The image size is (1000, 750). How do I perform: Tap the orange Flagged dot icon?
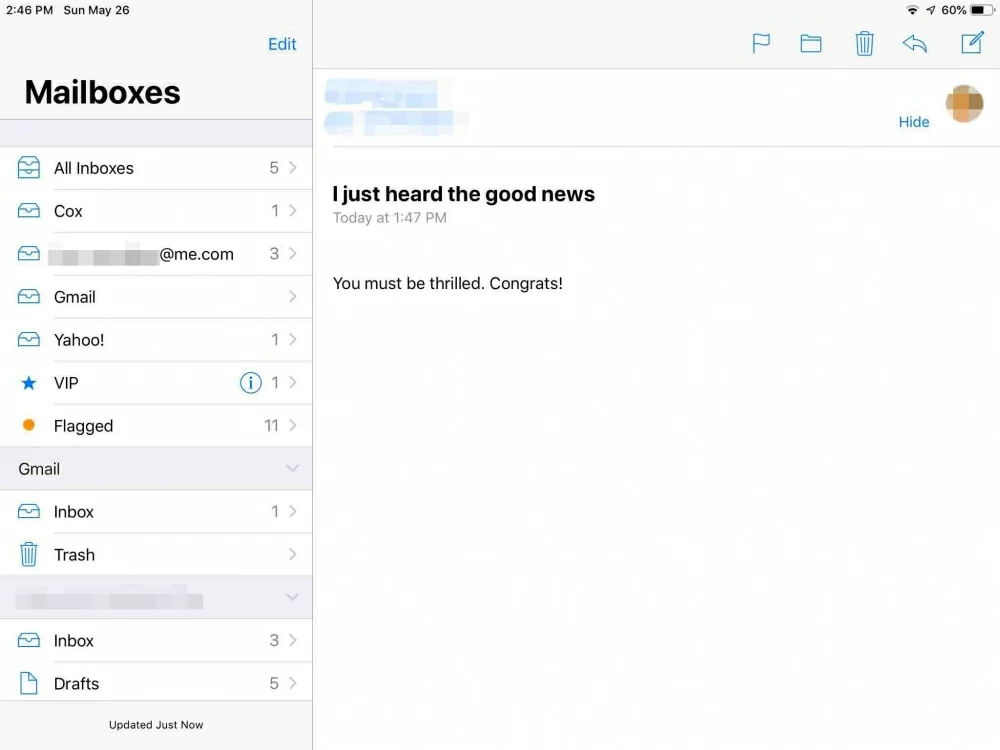29,425
